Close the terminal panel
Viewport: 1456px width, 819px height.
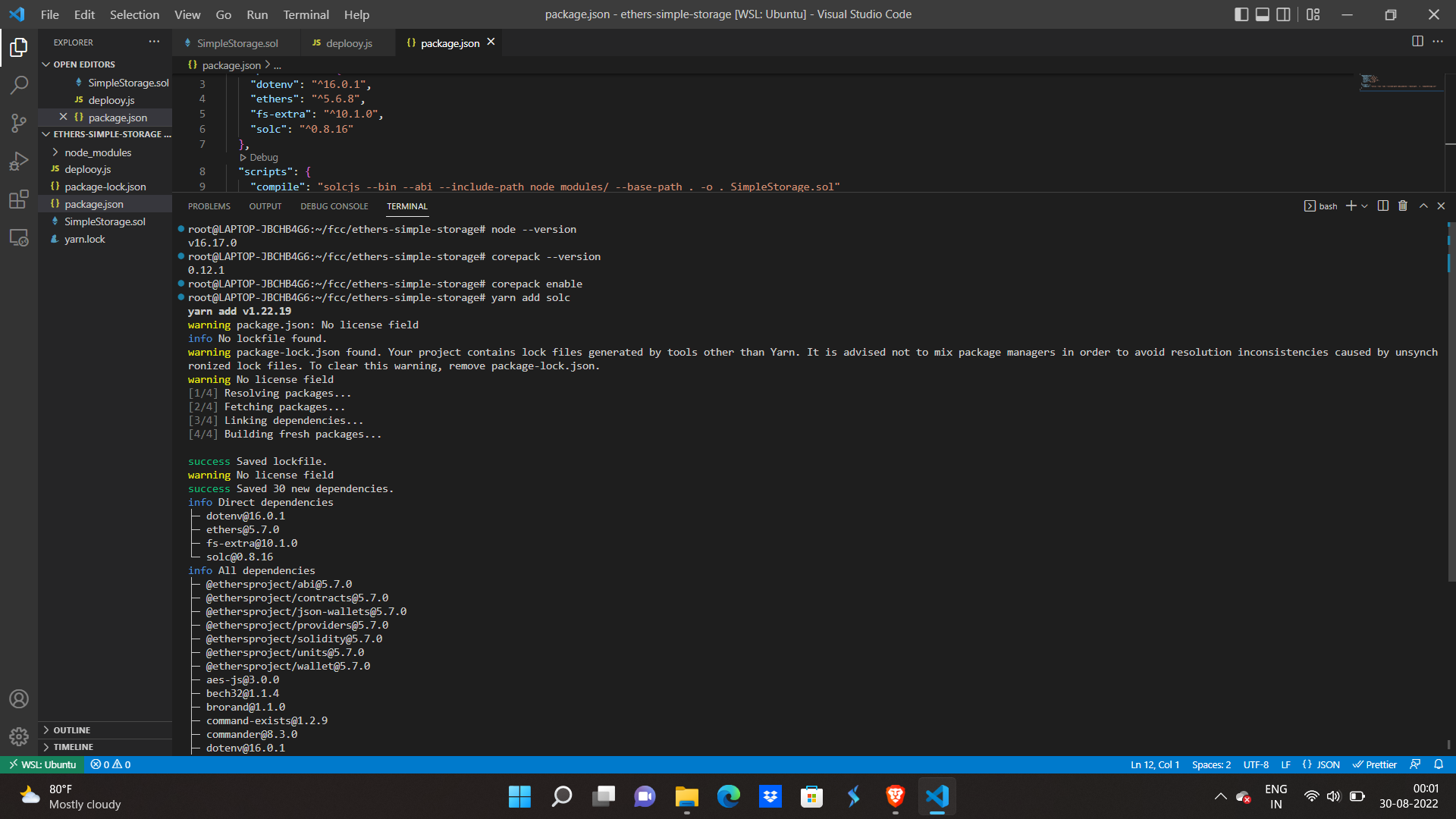click(x=1442, y=206)
